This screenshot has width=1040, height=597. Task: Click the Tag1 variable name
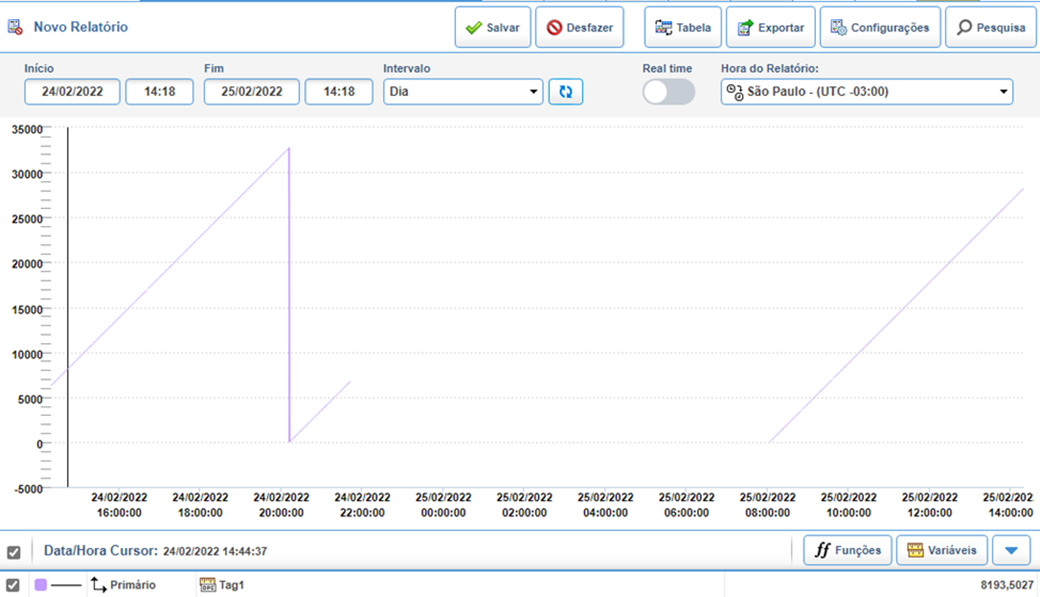(x=231, y=585)
